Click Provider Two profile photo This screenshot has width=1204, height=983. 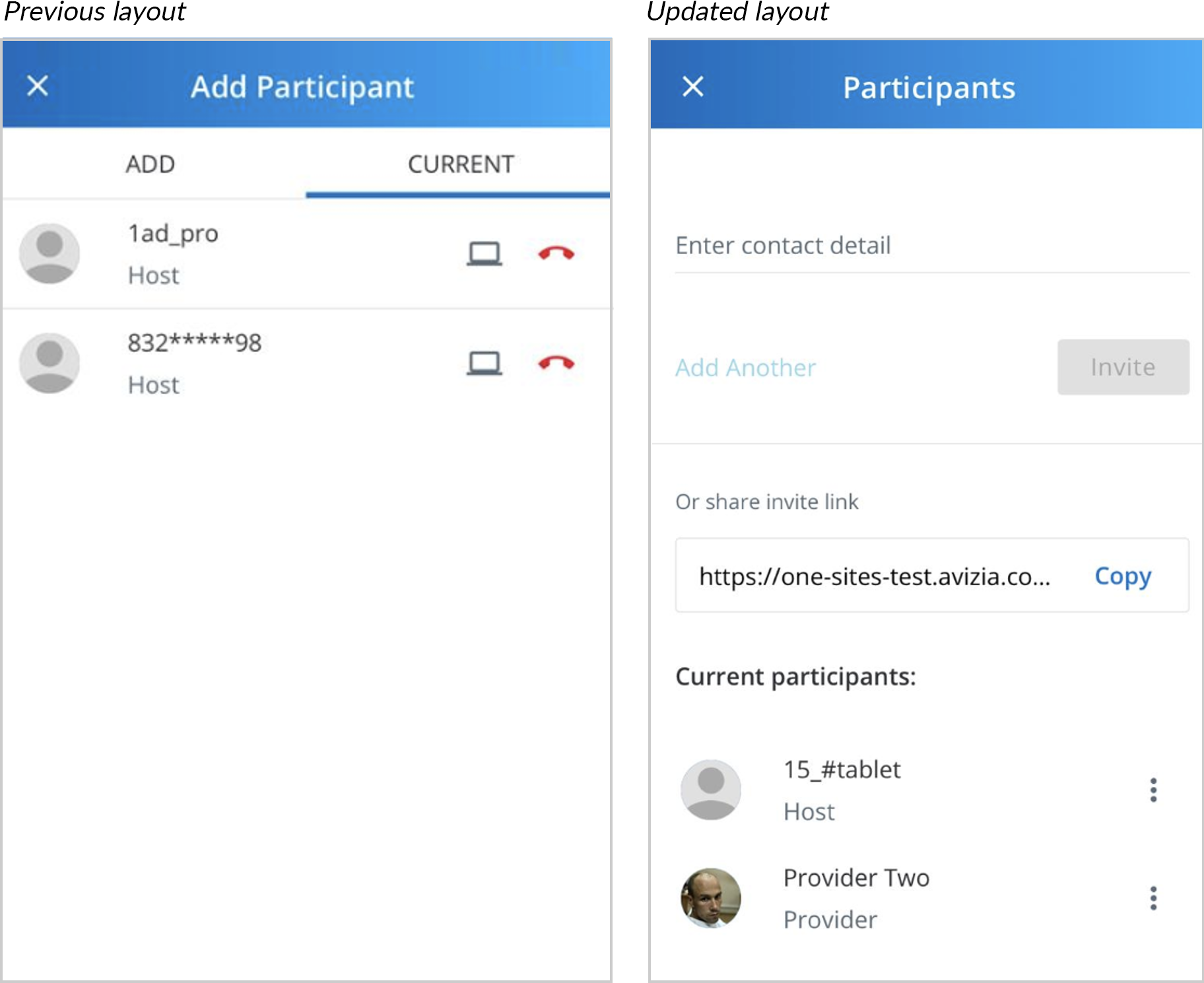[711, 898]
